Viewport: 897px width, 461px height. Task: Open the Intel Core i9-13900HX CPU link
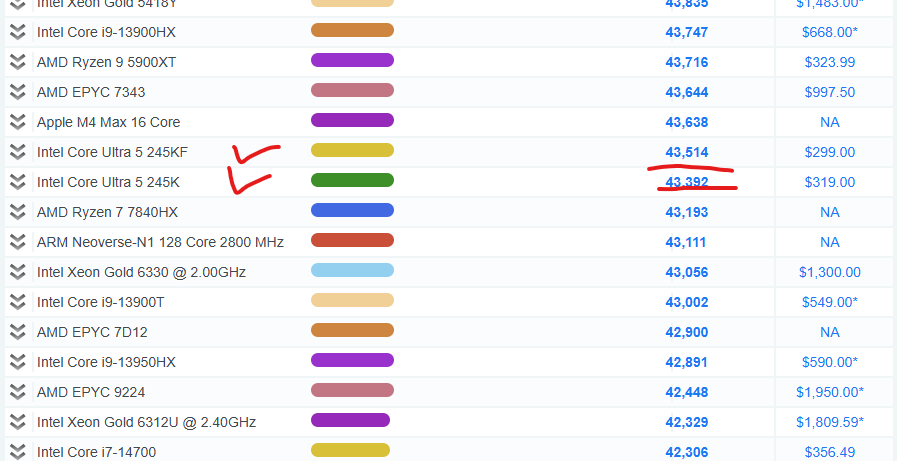pyautogui.click(x=106, y=33)
